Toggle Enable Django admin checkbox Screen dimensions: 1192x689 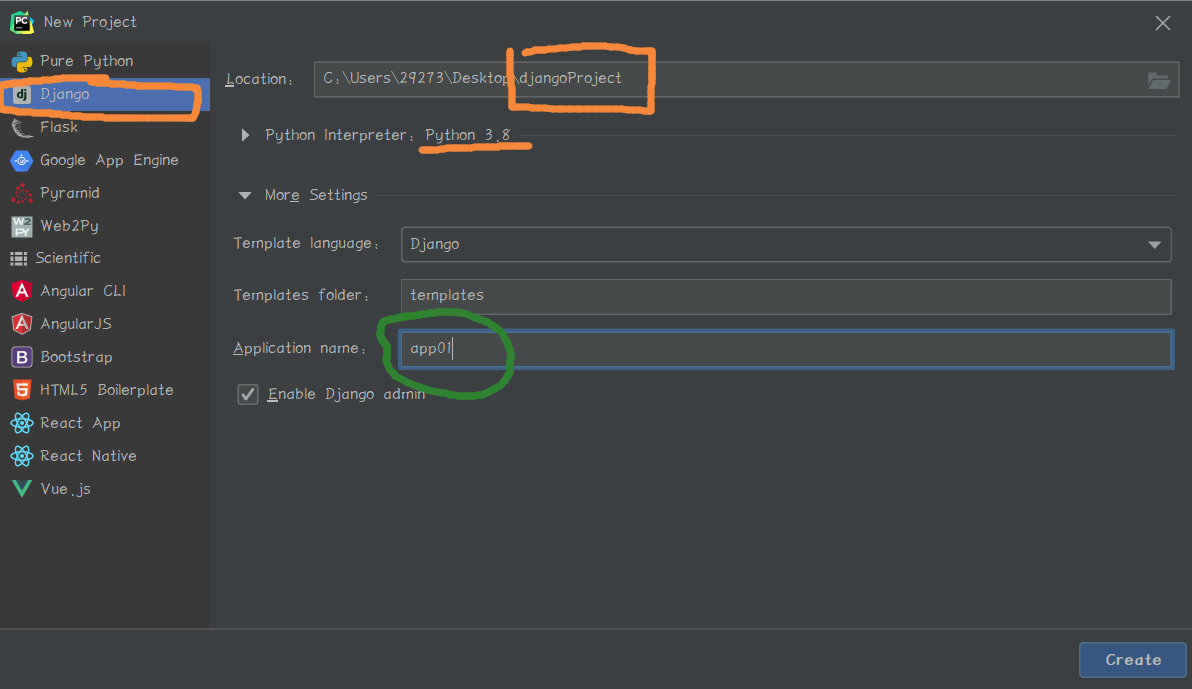tap(248, 394)
